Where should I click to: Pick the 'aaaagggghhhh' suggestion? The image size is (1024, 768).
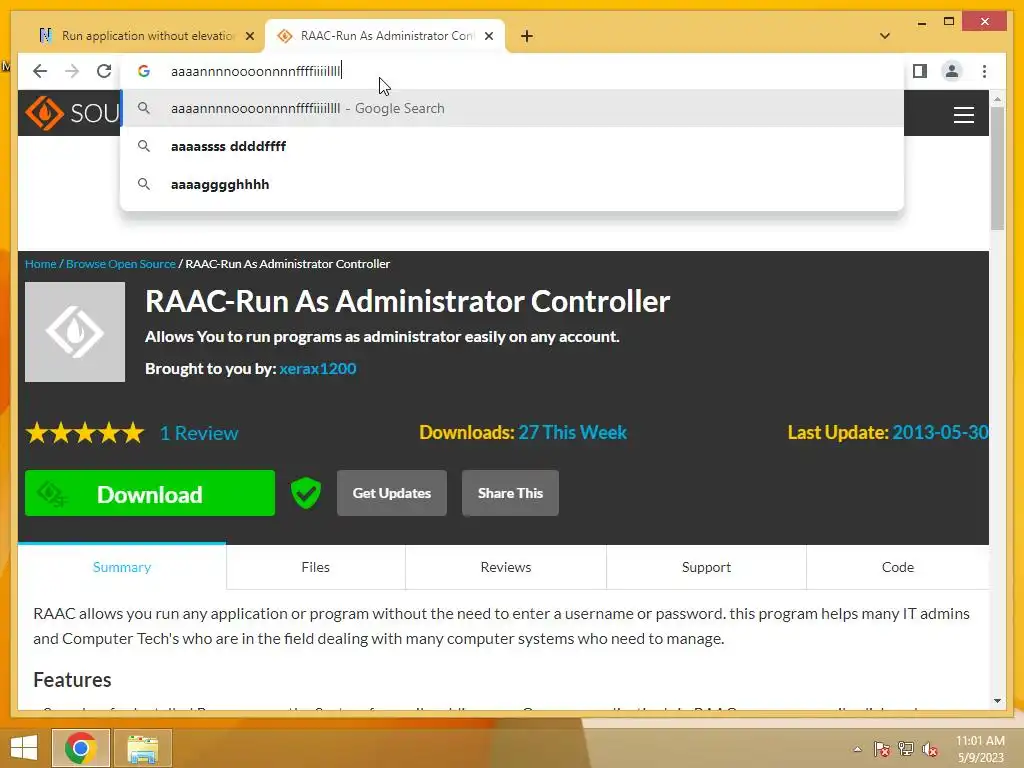click(x=512, y=184)
